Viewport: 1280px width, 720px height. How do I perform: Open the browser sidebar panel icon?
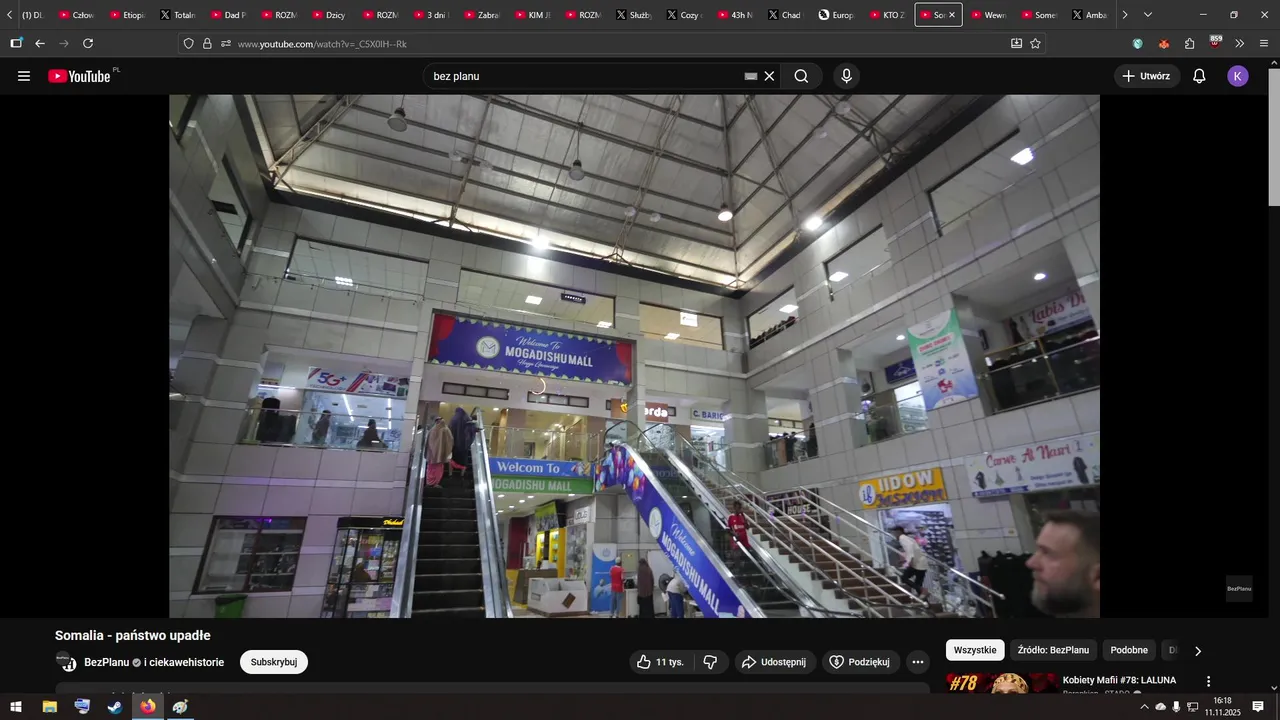coord(16,44)
